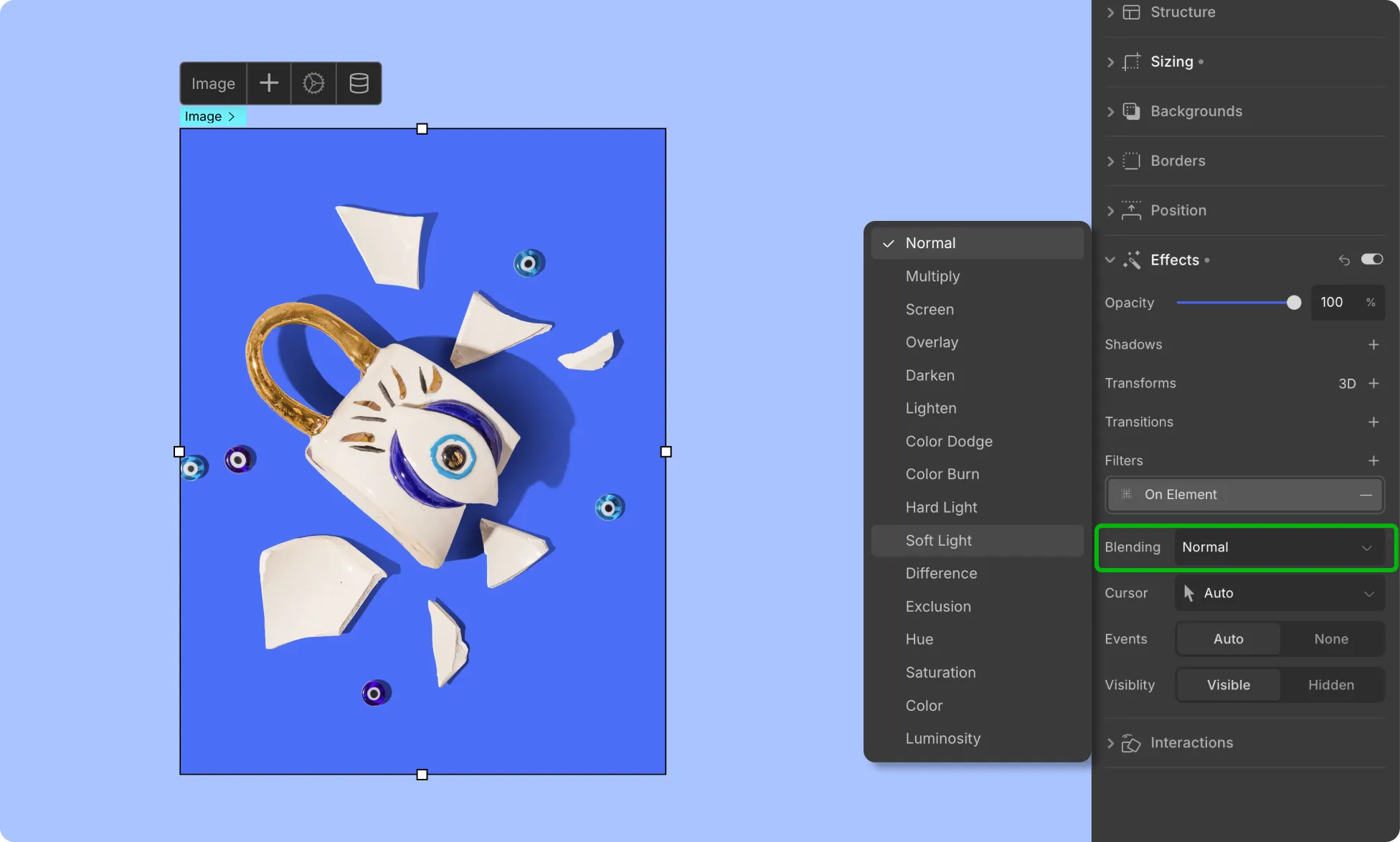The image size is (1400, 842).
Task: Click the Backgrounds section title
Action: [x=1196, y=111]
